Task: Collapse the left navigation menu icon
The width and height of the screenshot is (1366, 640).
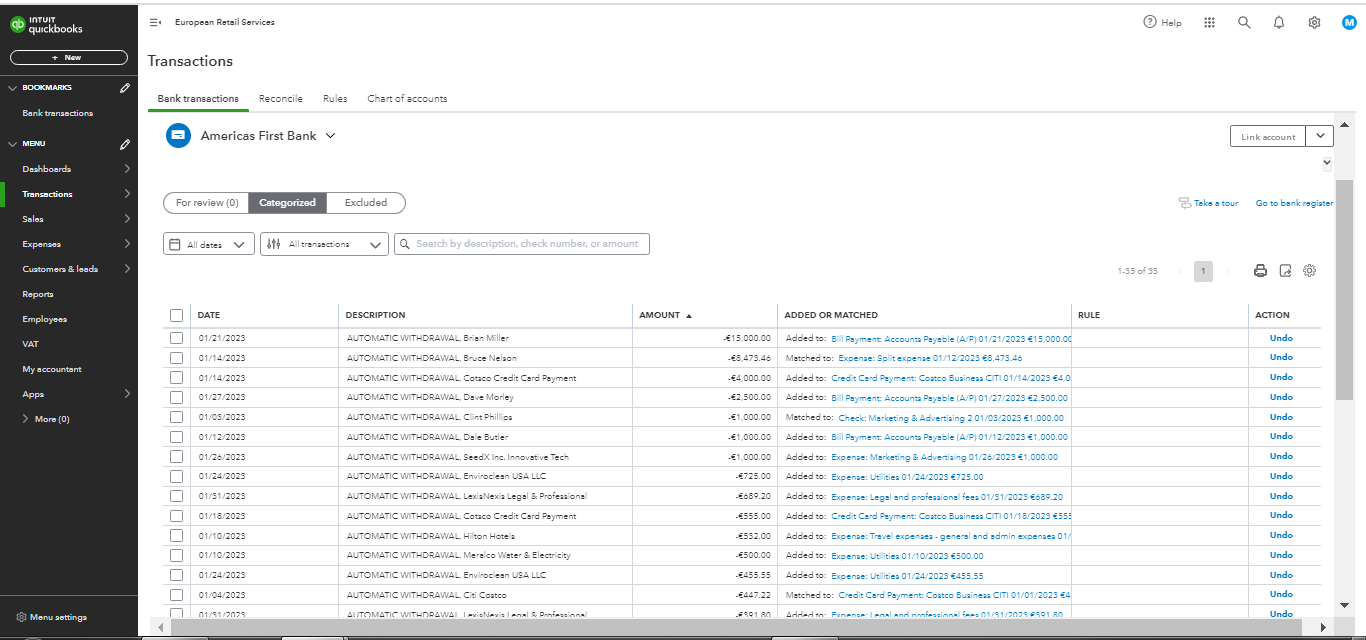Action: (x=155, y=22)
